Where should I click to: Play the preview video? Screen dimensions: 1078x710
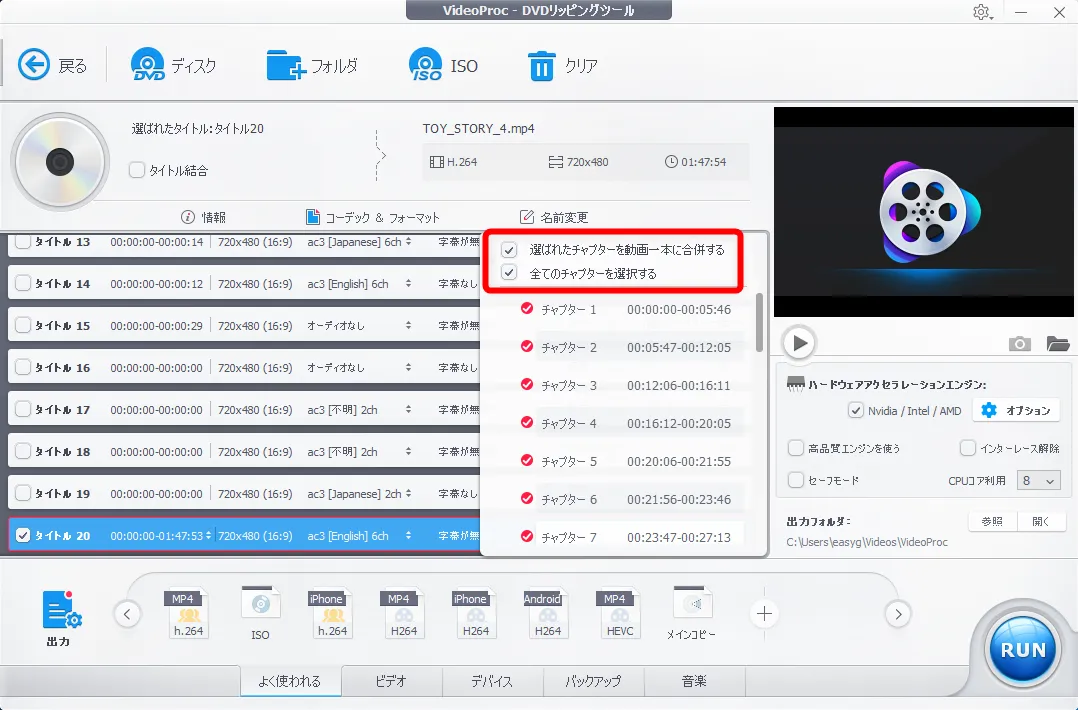[799, 342]
